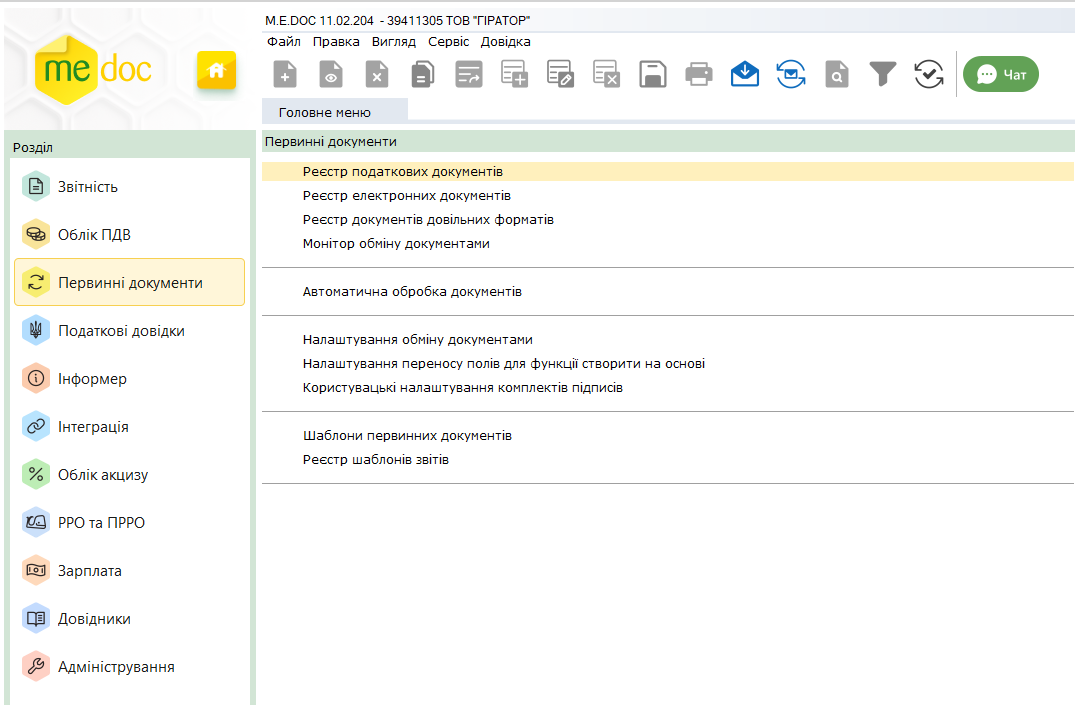Open Реєстр документів довільних форматів
The image size is (1075, 705).
coord(428,219)
